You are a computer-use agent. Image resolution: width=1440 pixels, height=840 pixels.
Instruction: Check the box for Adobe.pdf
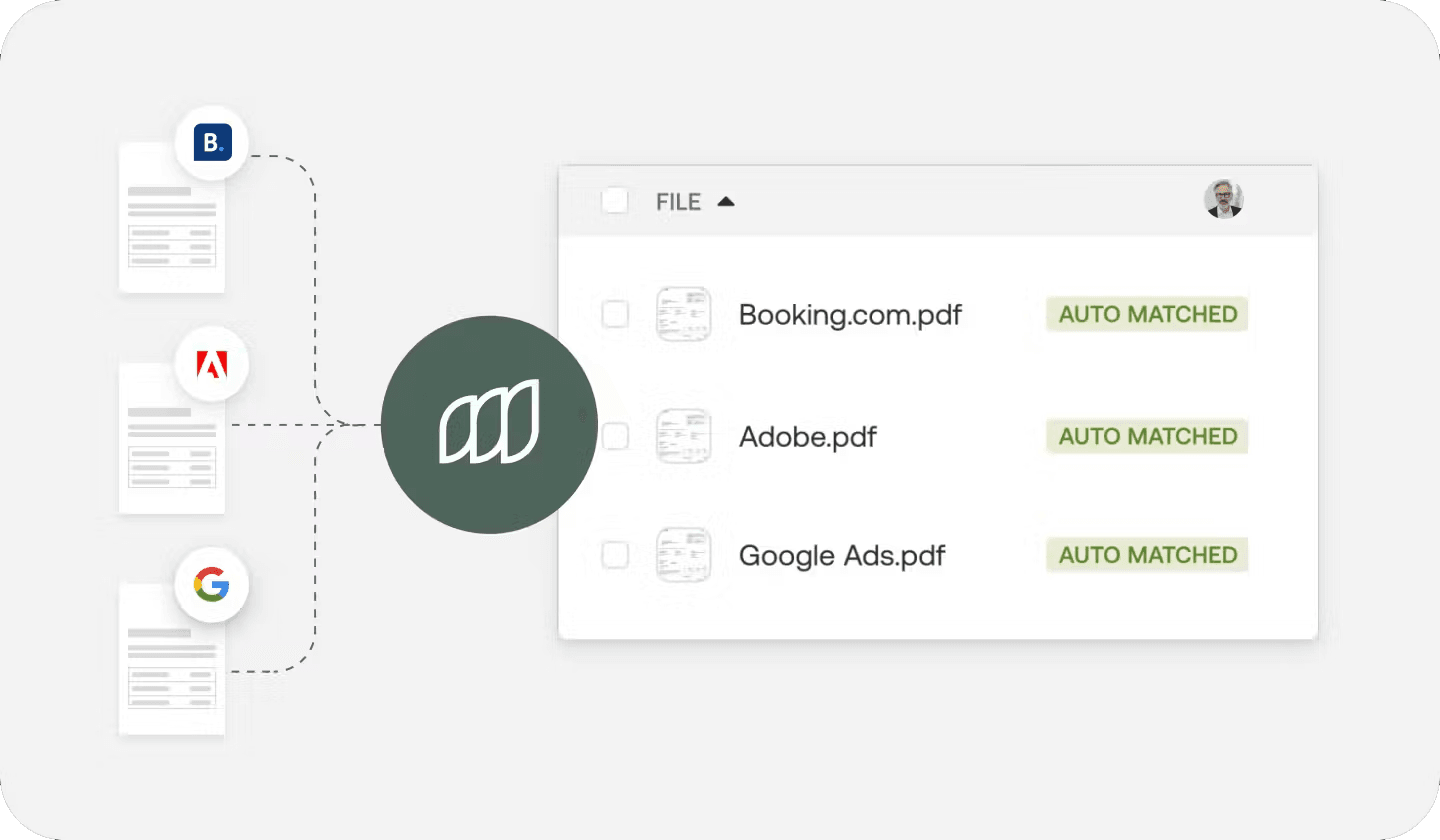click(615, 436)
